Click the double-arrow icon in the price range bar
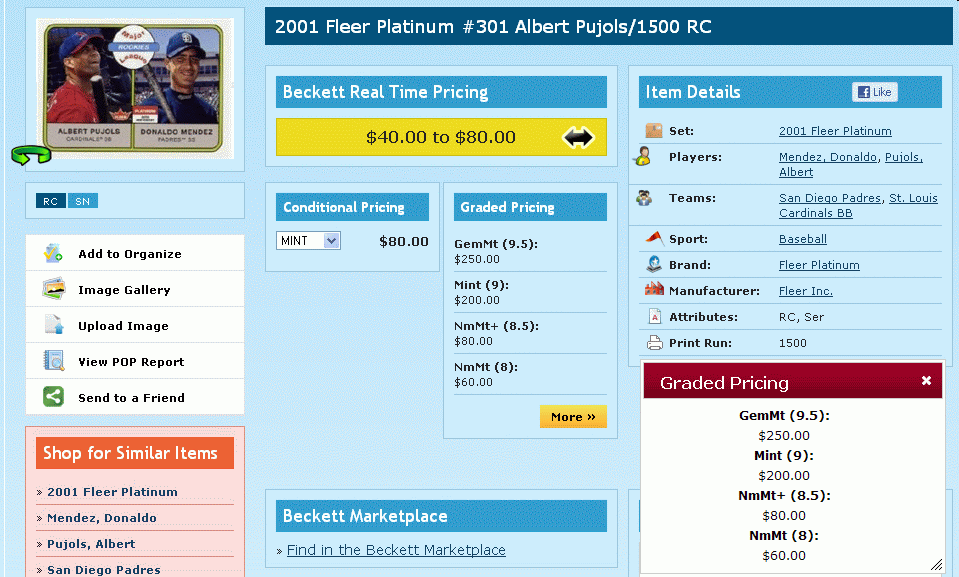The height and width of the screenshot is (577, 959). click(x=578, y=137)
